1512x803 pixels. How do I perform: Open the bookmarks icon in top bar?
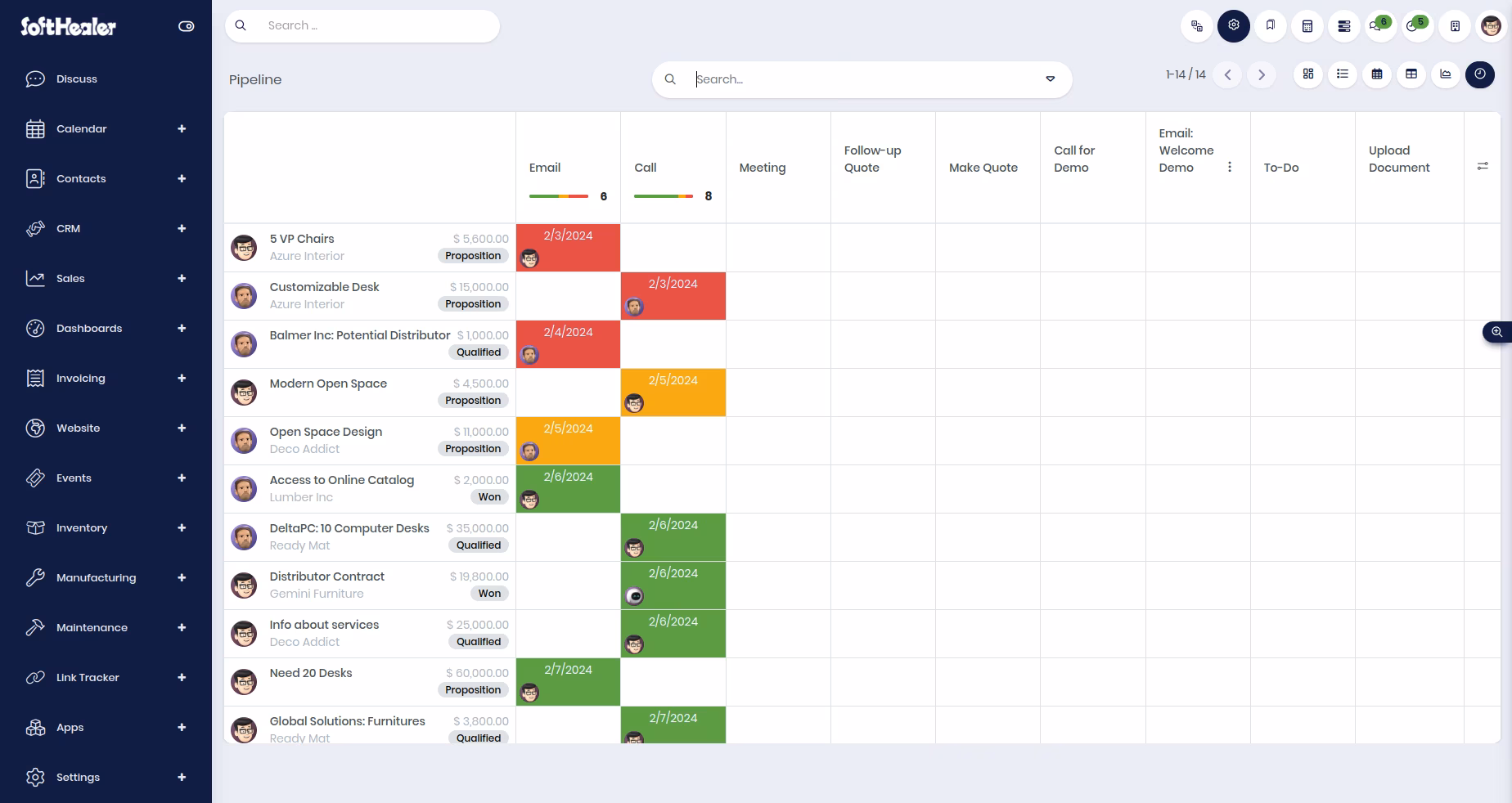[x=1271, y=26]
